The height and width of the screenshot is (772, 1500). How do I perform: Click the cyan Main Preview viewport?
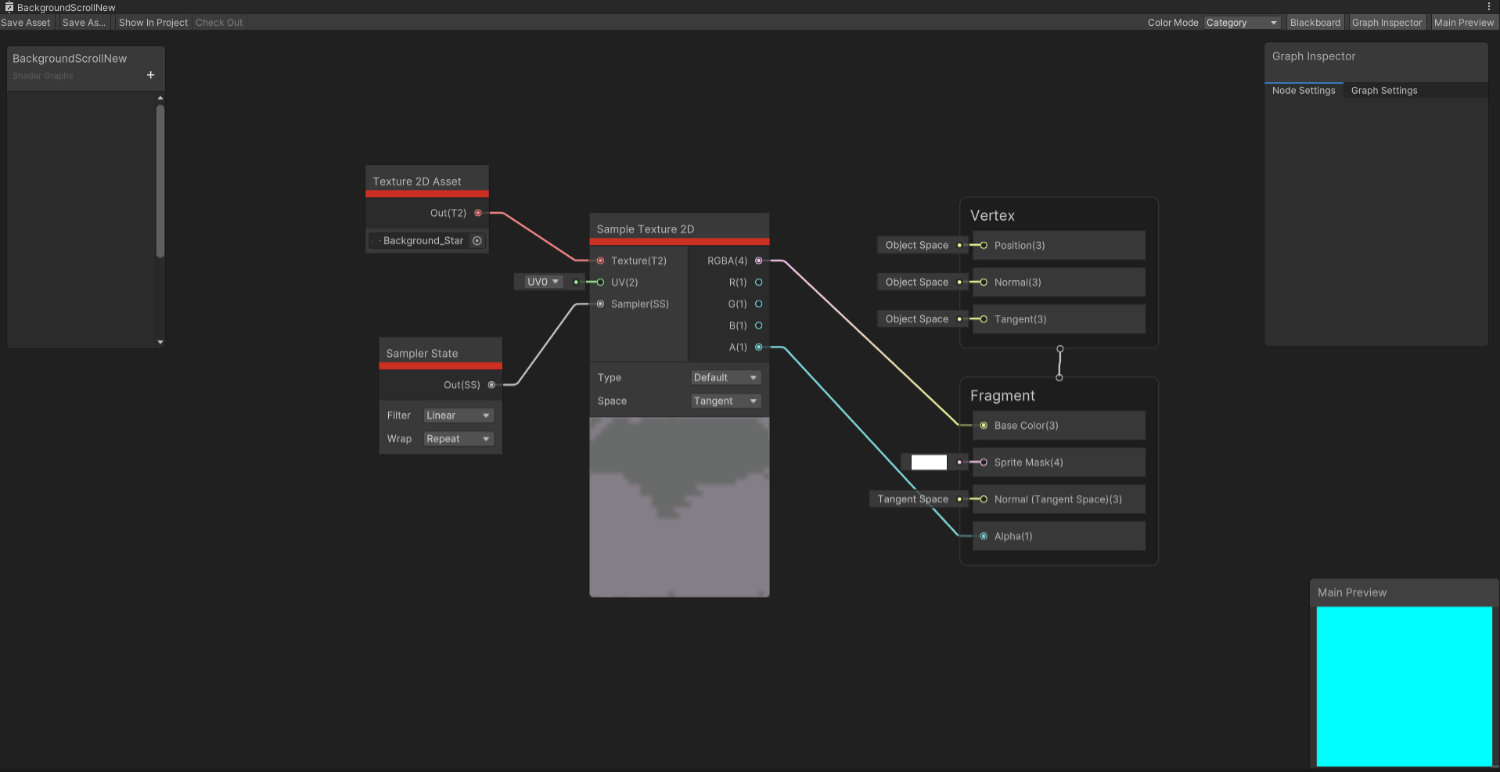[1404, 686]
